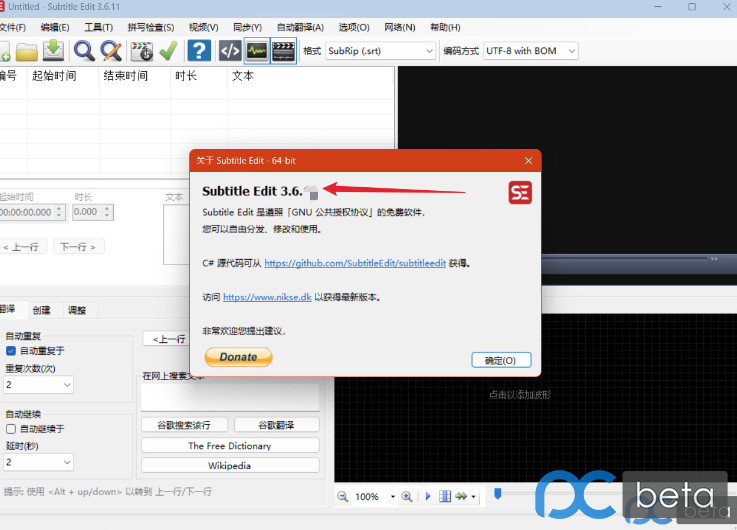Click the start time spinner arrows
The height and width of the screenshot is (530, 737).
click(x=59, y=212)
